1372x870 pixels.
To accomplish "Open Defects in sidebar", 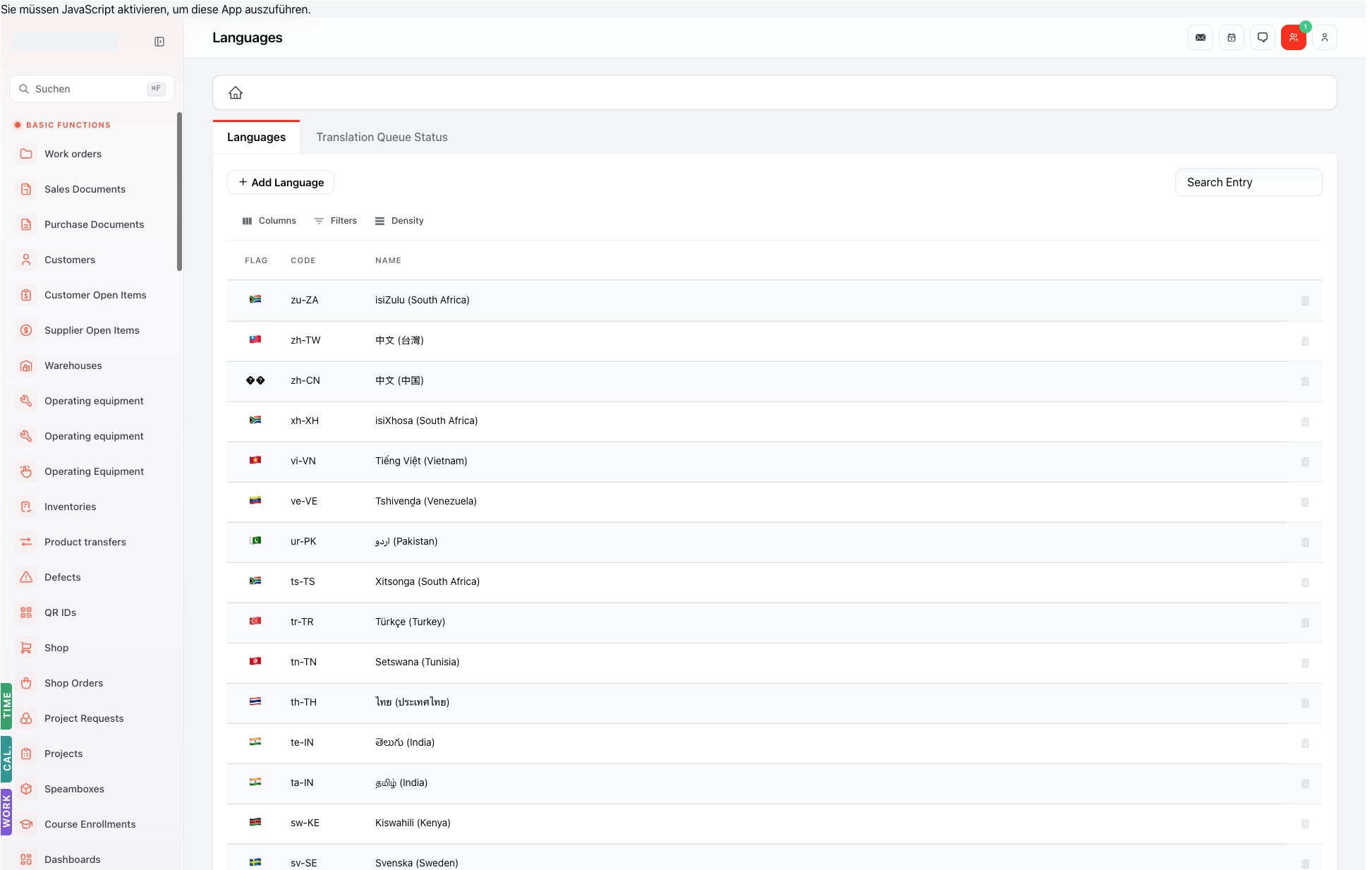I will (92, 577).
